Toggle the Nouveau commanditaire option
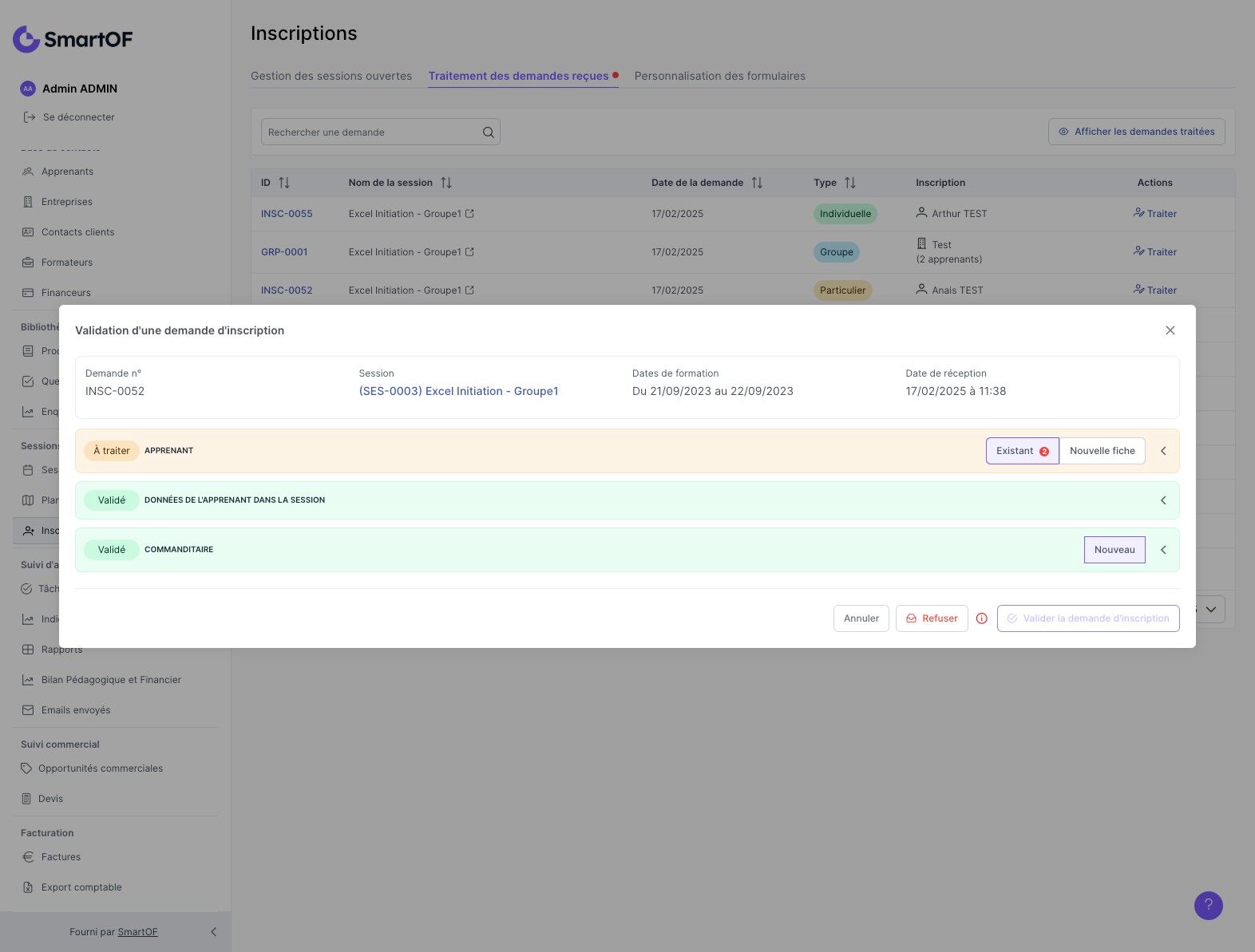This screenshot has width=1255, height=952. tap(1114, 550)
